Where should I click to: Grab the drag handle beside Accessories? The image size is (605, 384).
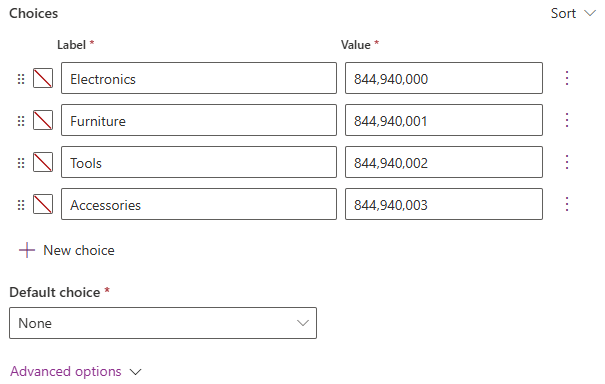click(21, 205)
